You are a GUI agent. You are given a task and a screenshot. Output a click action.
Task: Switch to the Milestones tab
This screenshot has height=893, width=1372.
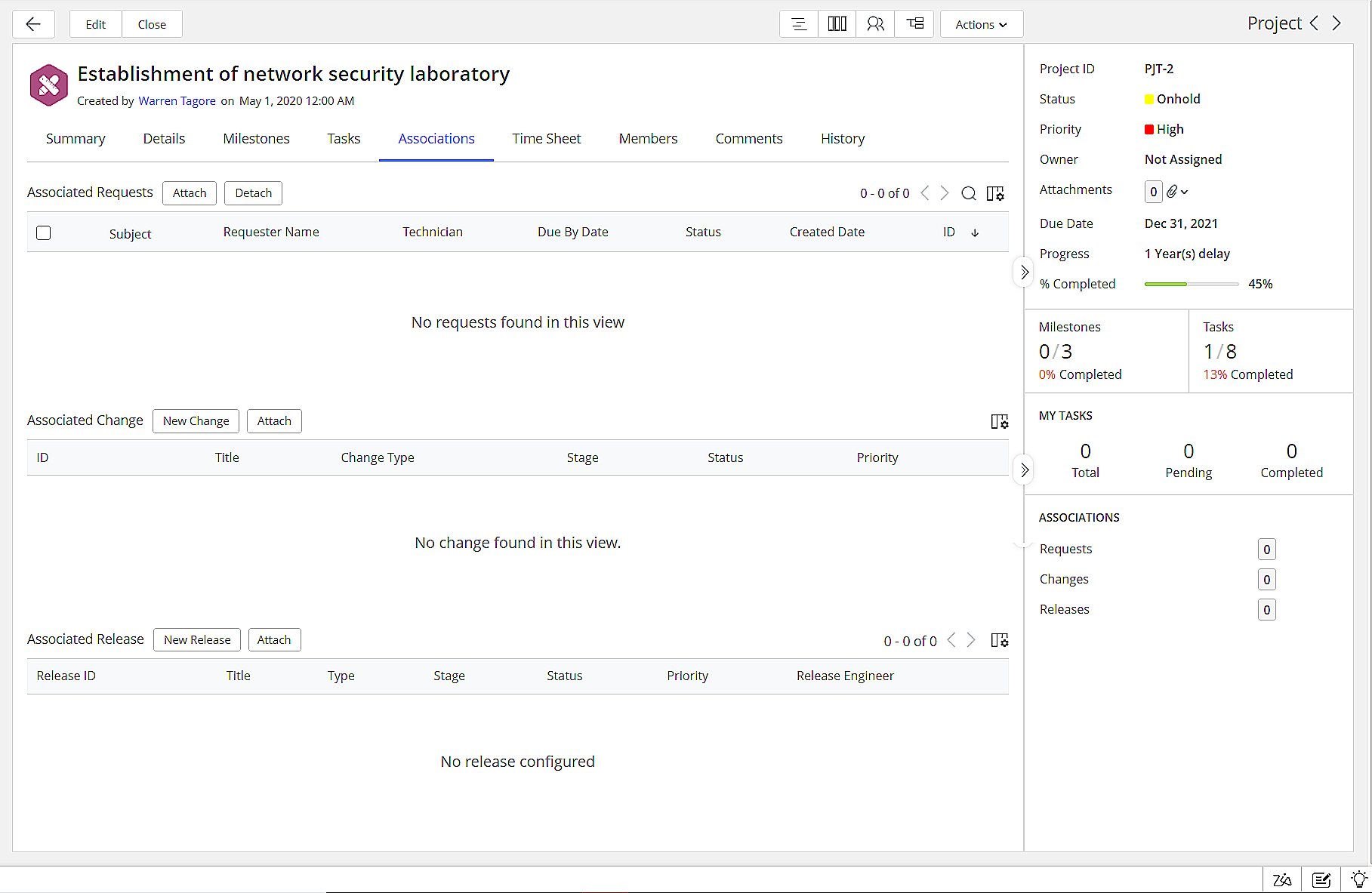257,139
